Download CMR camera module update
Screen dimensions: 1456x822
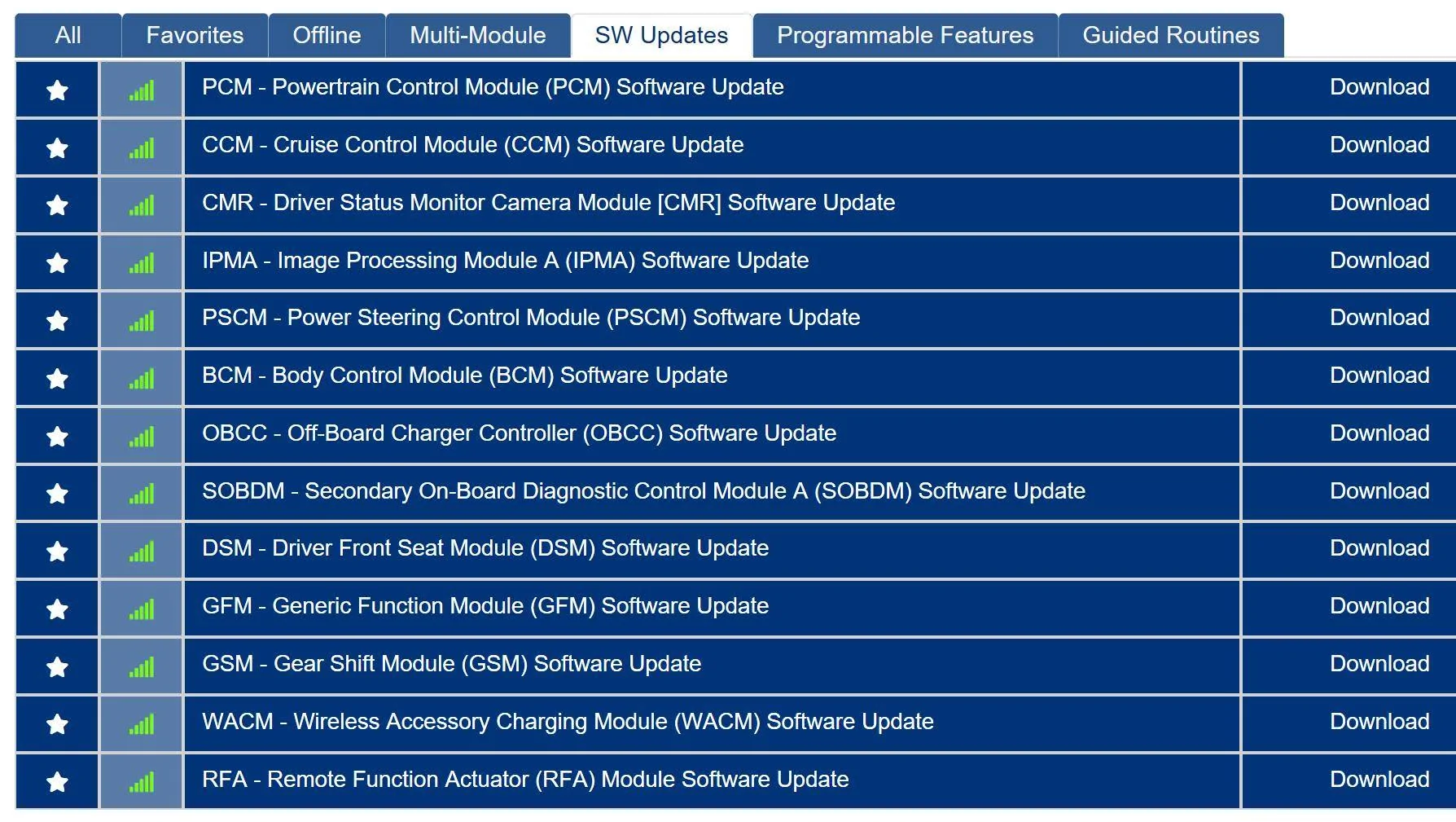[1379, 203]
